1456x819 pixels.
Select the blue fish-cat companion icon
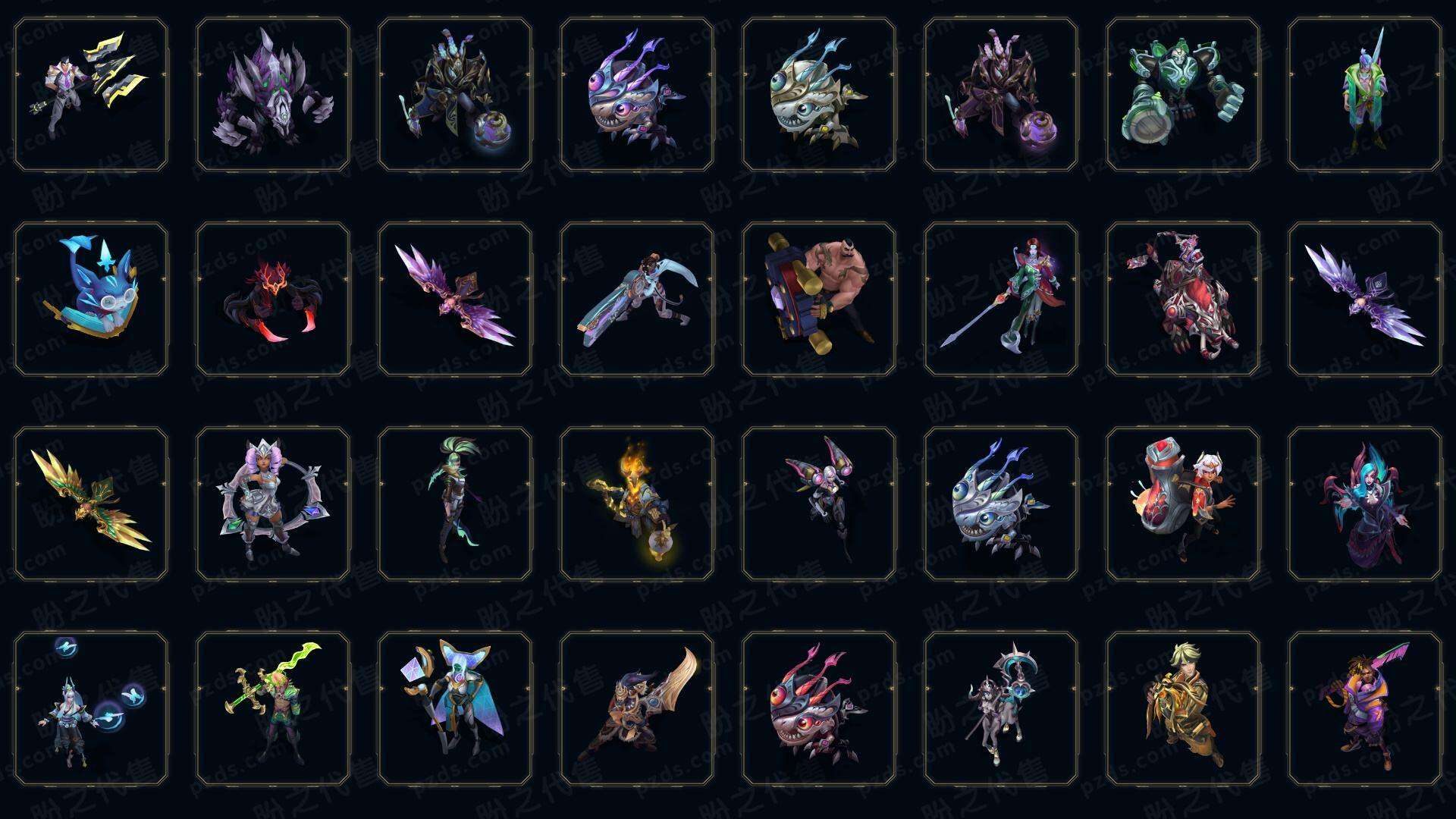pos(91,299)
